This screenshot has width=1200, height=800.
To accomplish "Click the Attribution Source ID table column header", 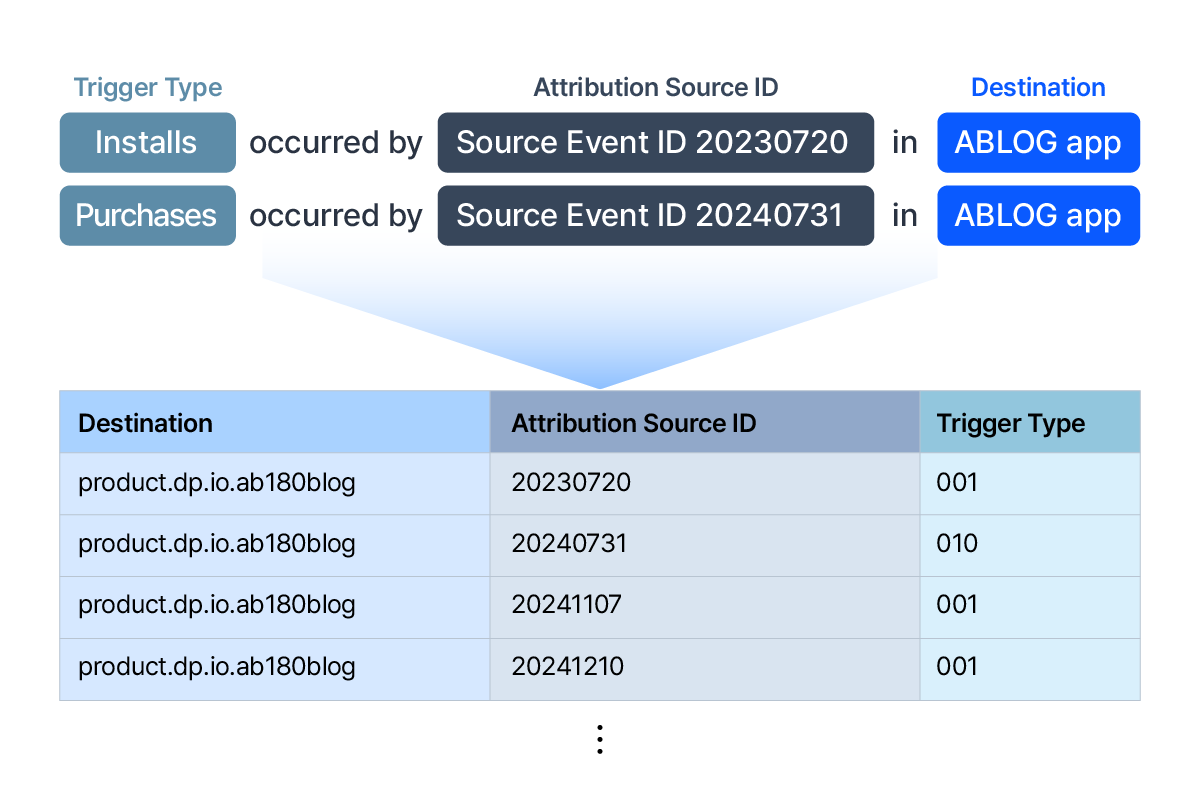I will coord(634,423).
